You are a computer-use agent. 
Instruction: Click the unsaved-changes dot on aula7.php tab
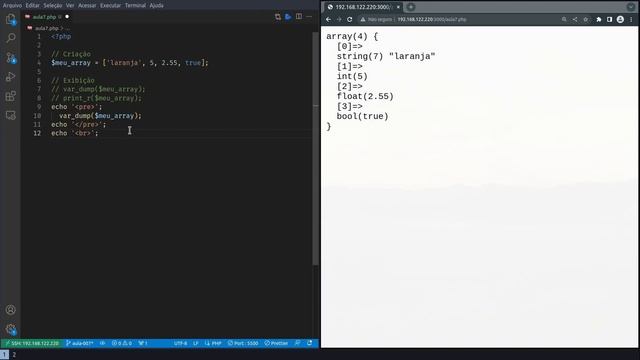pos(67,17)
